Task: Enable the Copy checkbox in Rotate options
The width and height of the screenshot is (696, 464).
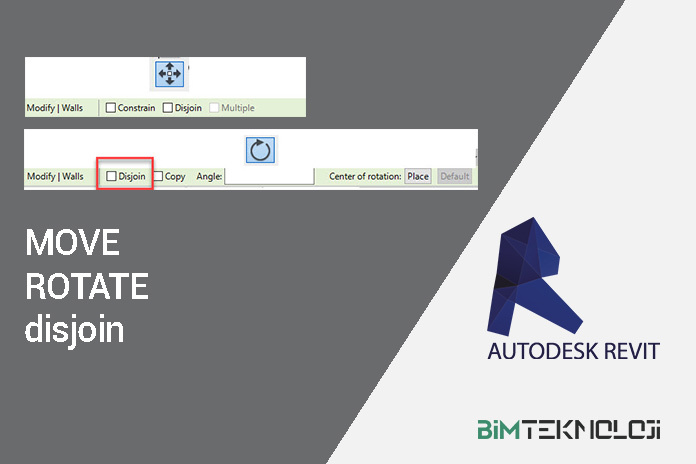Action: point(158,176)
